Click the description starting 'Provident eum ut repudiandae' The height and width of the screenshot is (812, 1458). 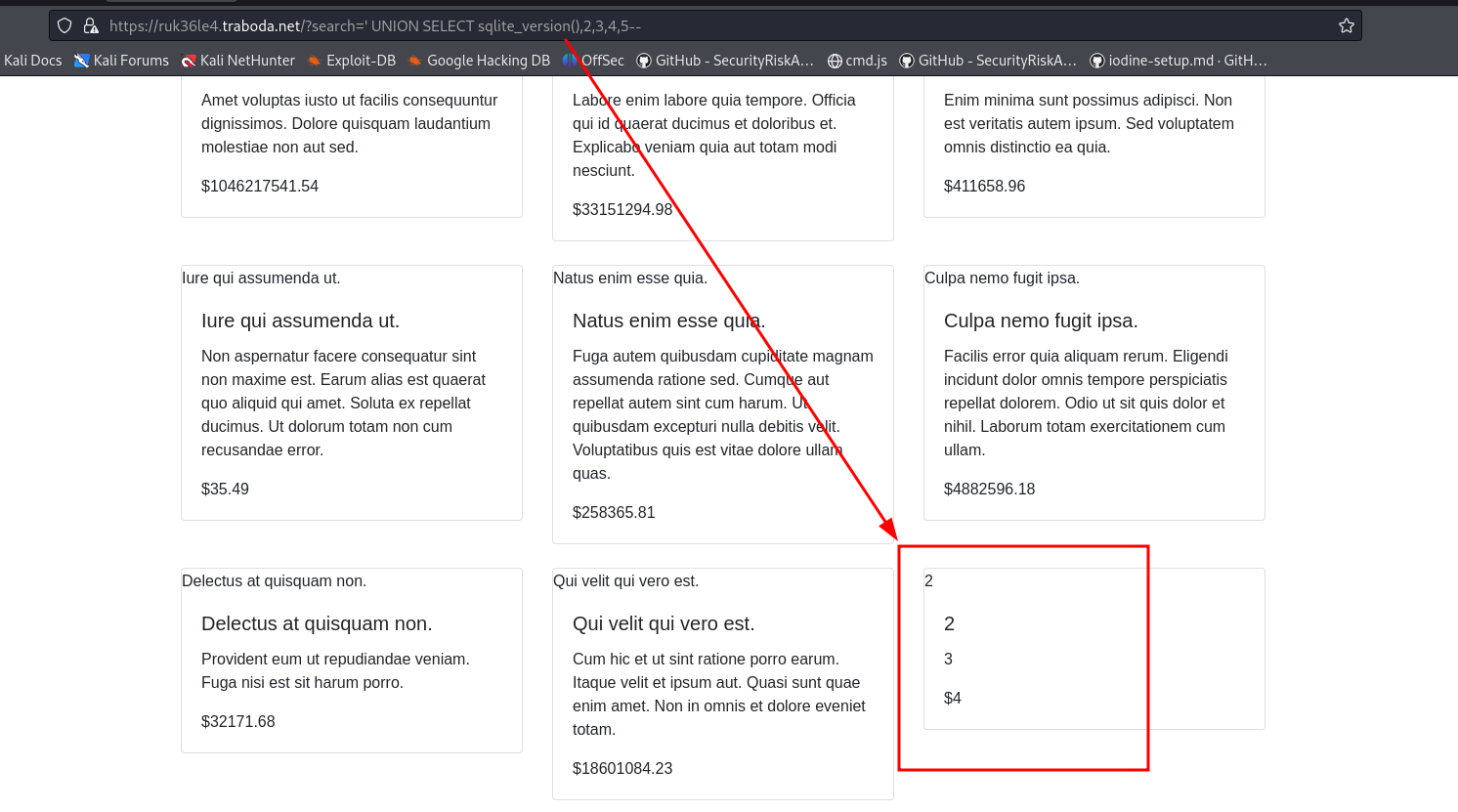(335, 670)
